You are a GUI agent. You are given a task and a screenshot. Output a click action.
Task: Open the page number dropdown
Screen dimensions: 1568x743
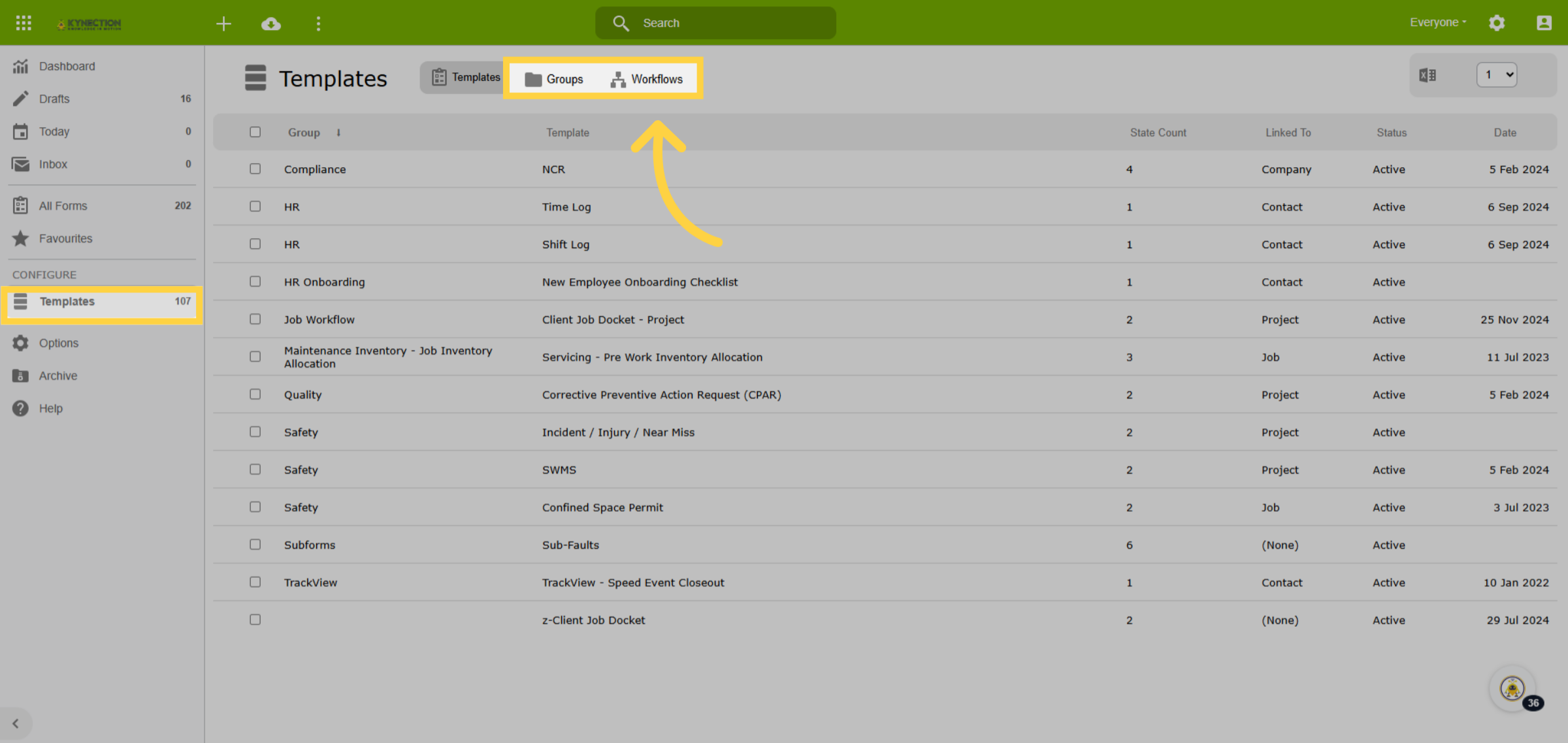pos(1496,74)
